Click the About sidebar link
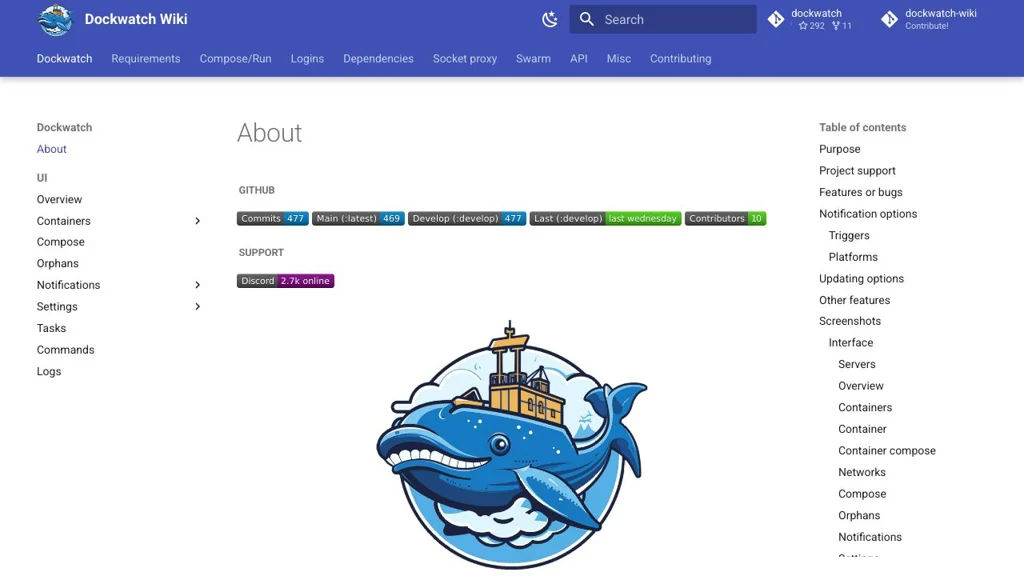Image resolution: width=1024 pixels, height=576 pixels. [x=52, y=149]
